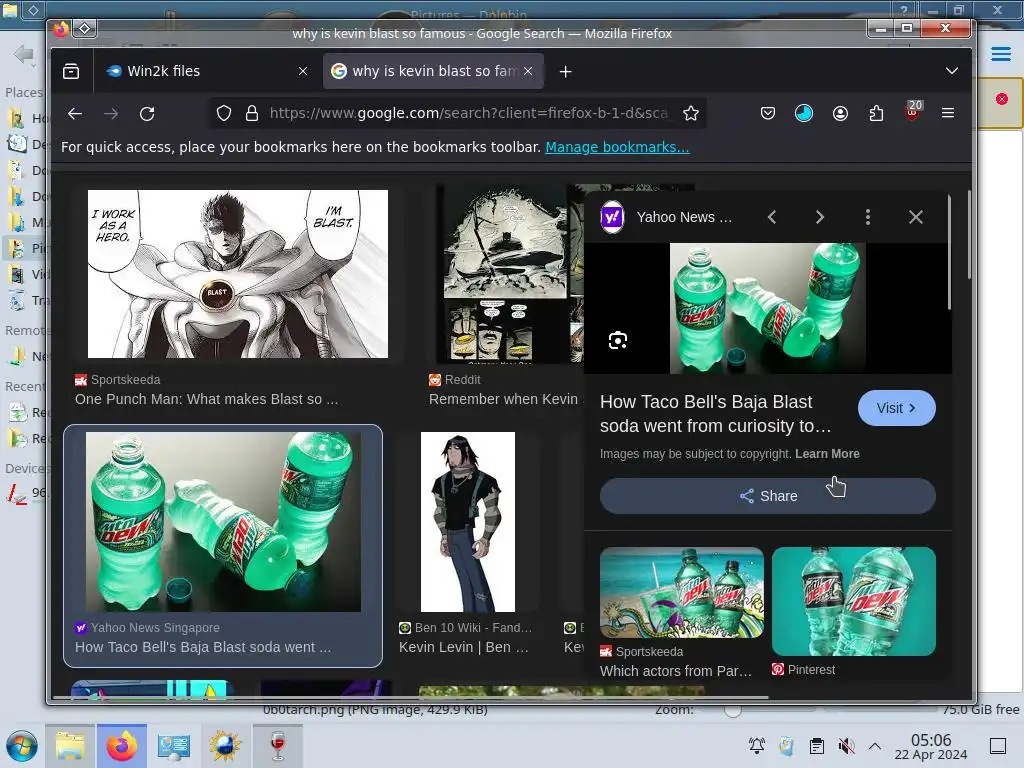Close the image preview panel
Screen dimensions: 1024x768
point(916,217)
